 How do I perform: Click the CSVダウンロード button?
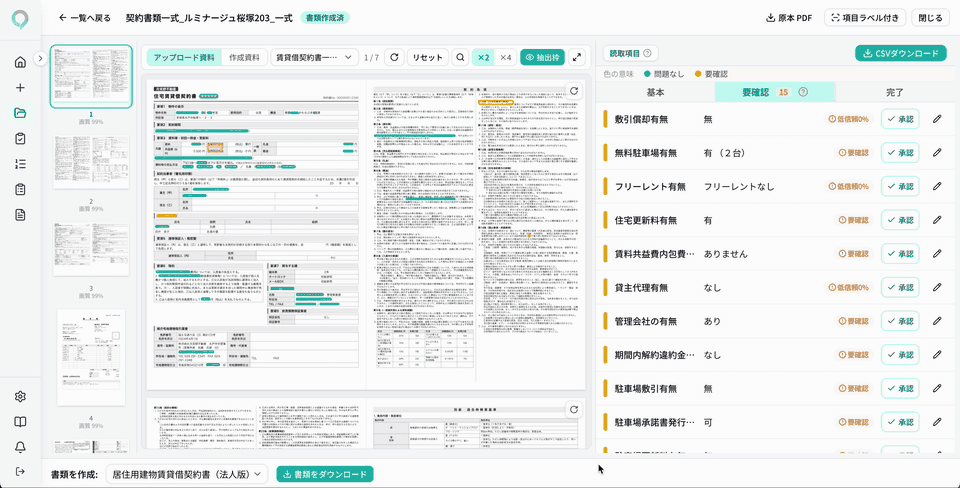(x=900, y=53)
